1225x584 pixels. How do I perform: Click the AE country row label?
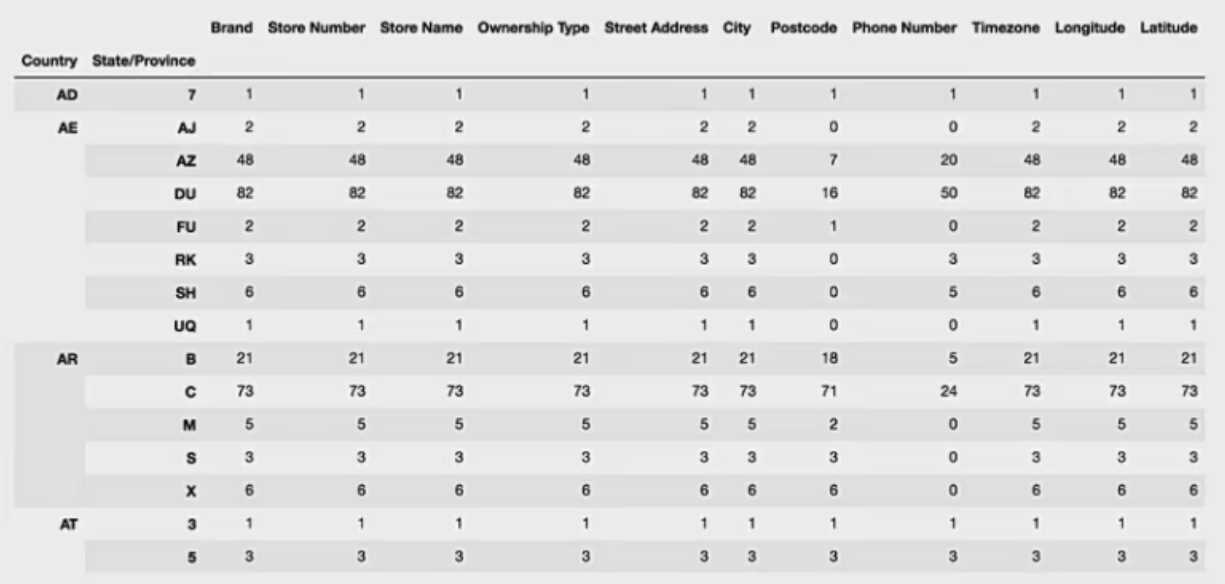pyautogui.click(x=67, y=128)
